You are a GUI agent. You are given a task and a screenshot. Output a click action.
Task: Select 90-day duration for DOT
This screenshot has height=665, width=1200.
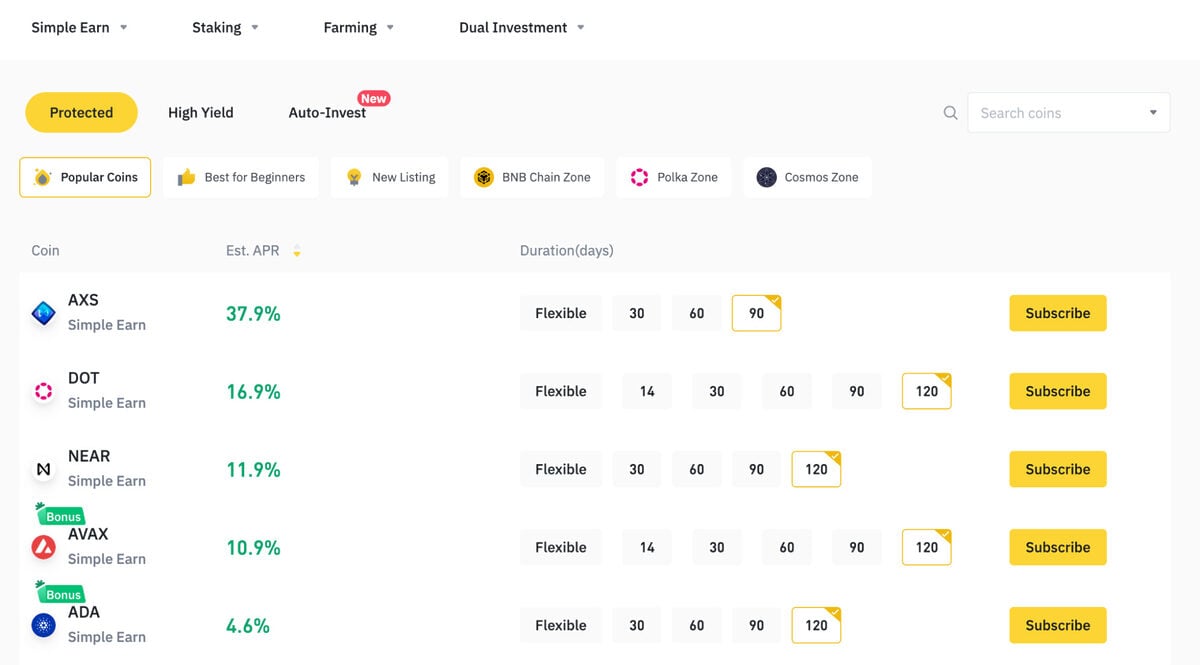(x=857, y=391)
